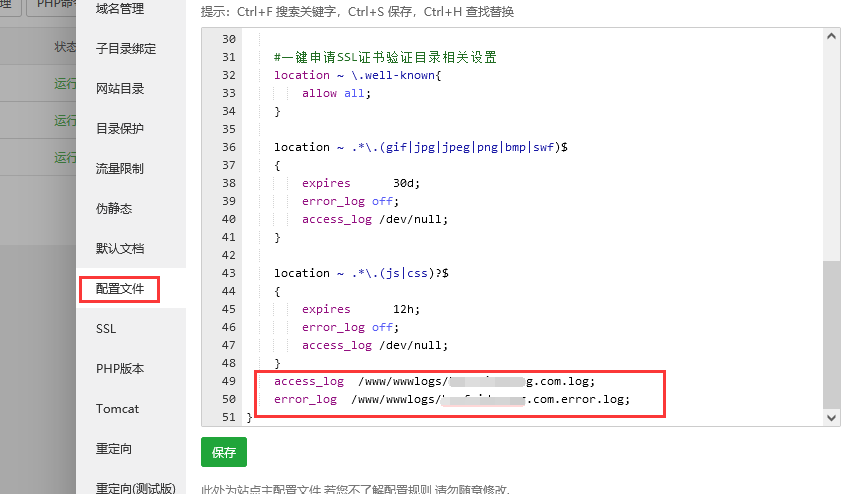Select 重定向 in the sidebar
This screenshot has width=841, height=494.
click(x=114, y=449)
